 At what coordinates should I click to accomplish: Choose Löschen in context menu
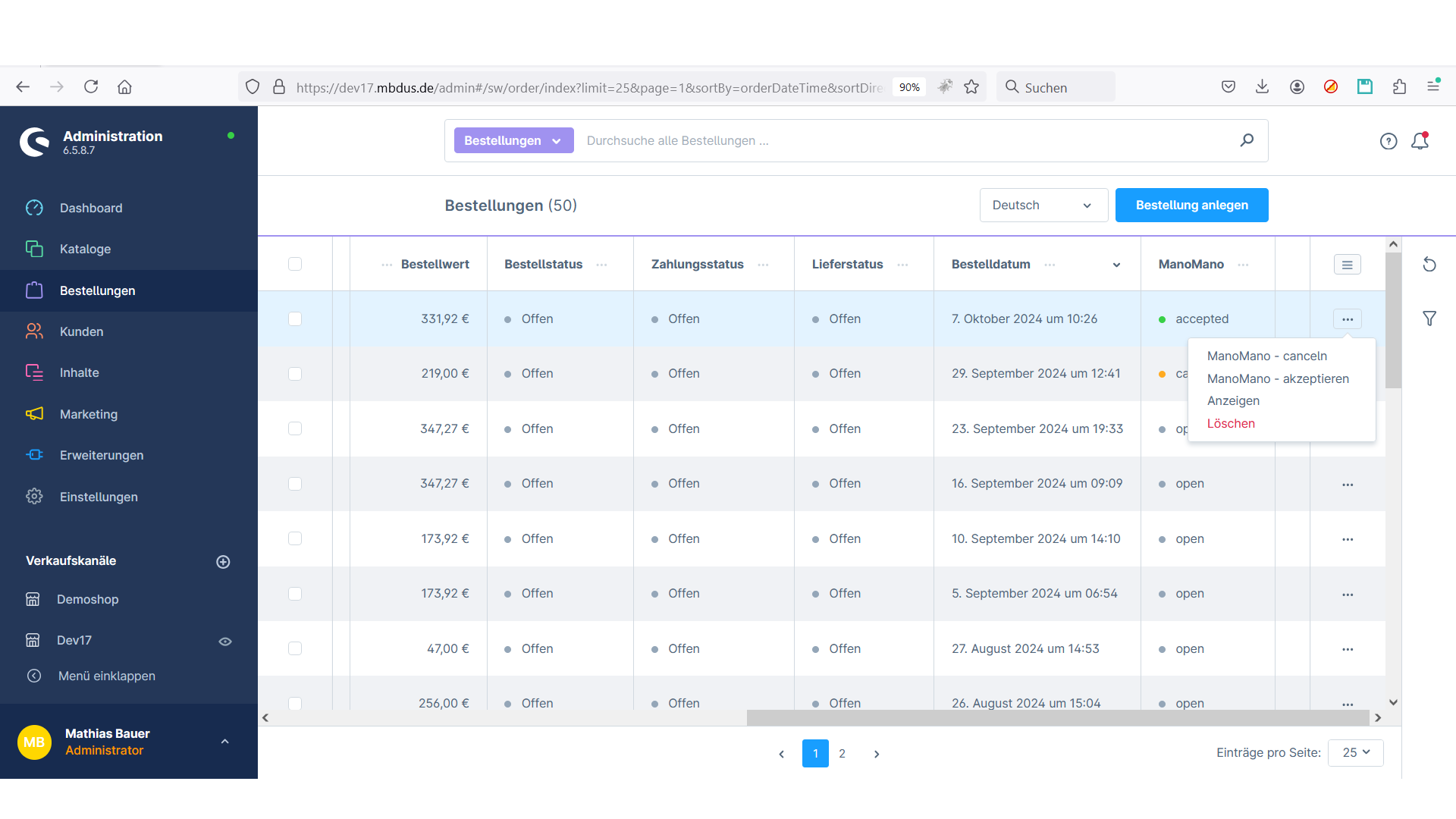[1231, 423]
